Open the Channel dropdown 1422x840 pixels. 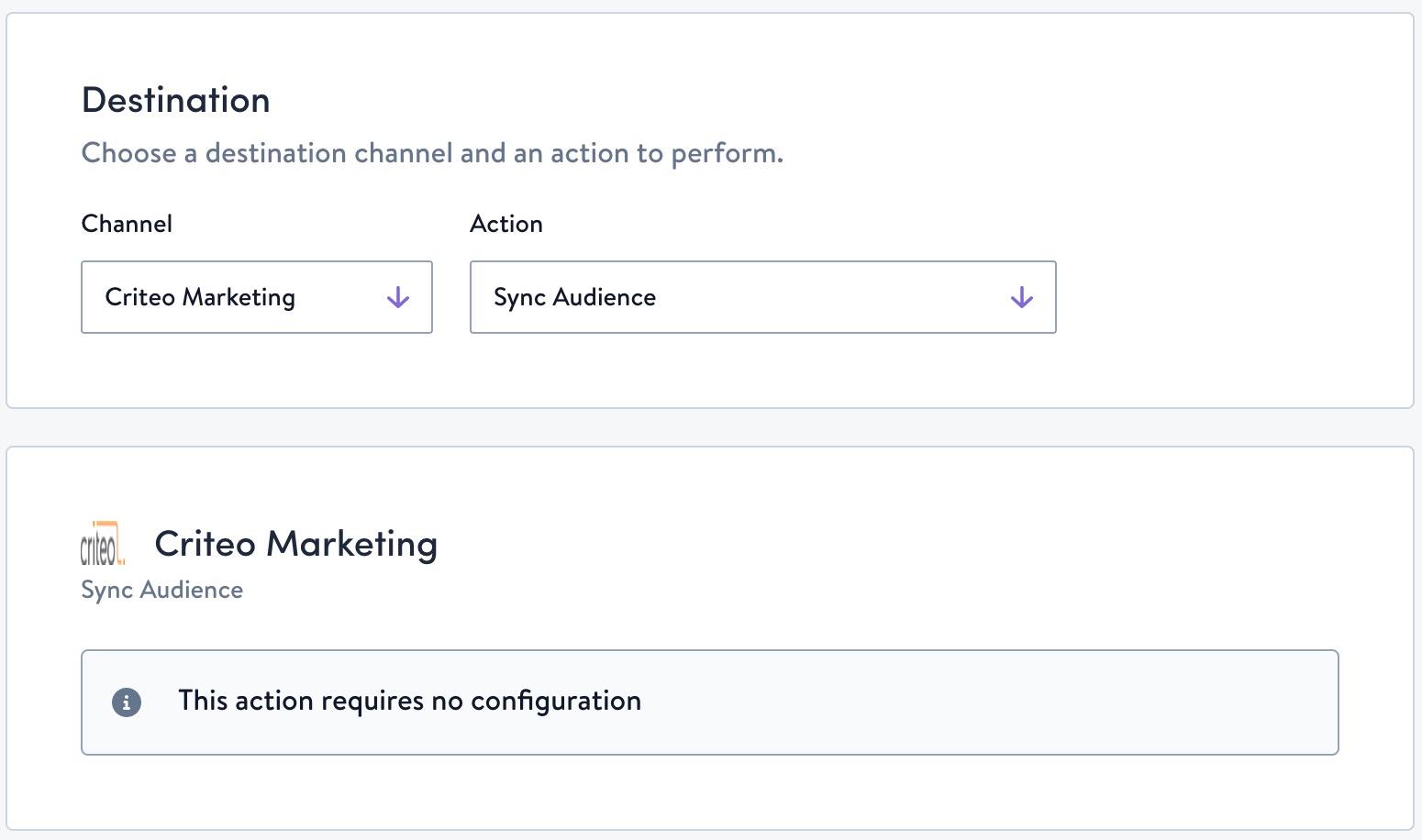[257, 297]
